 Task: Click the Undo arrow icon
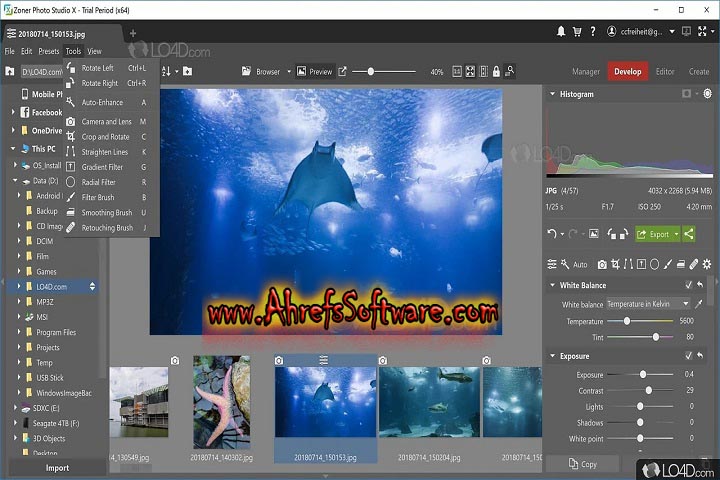552,234
